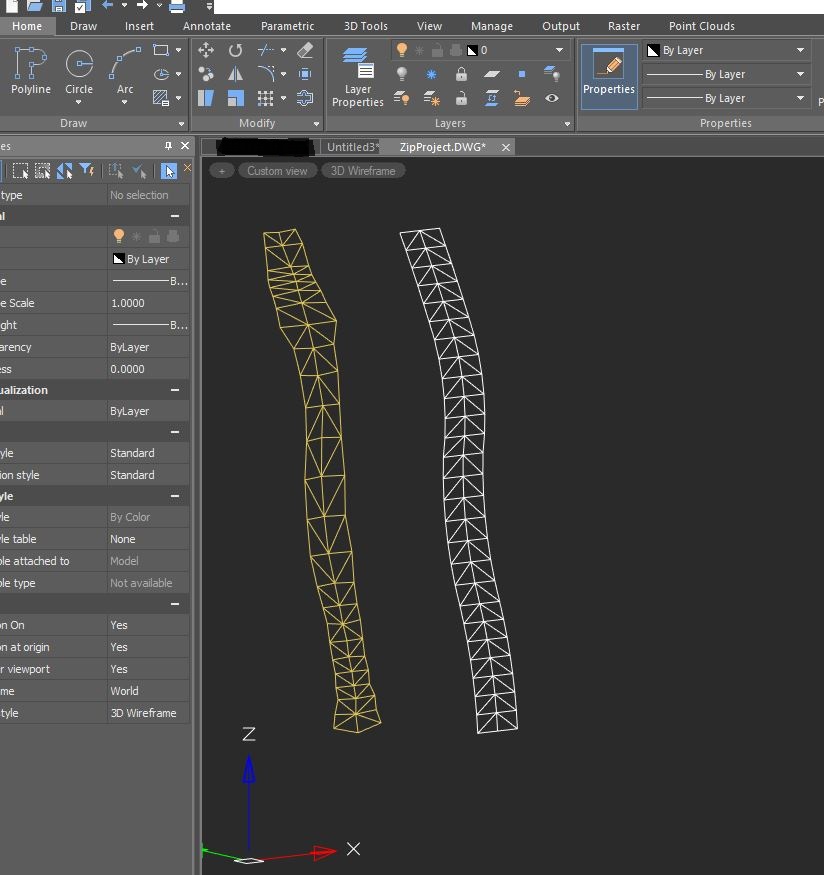Expand the Layers panel flyout
The height and width of the screenshot is (875, 824).
[x=567, y=124]
